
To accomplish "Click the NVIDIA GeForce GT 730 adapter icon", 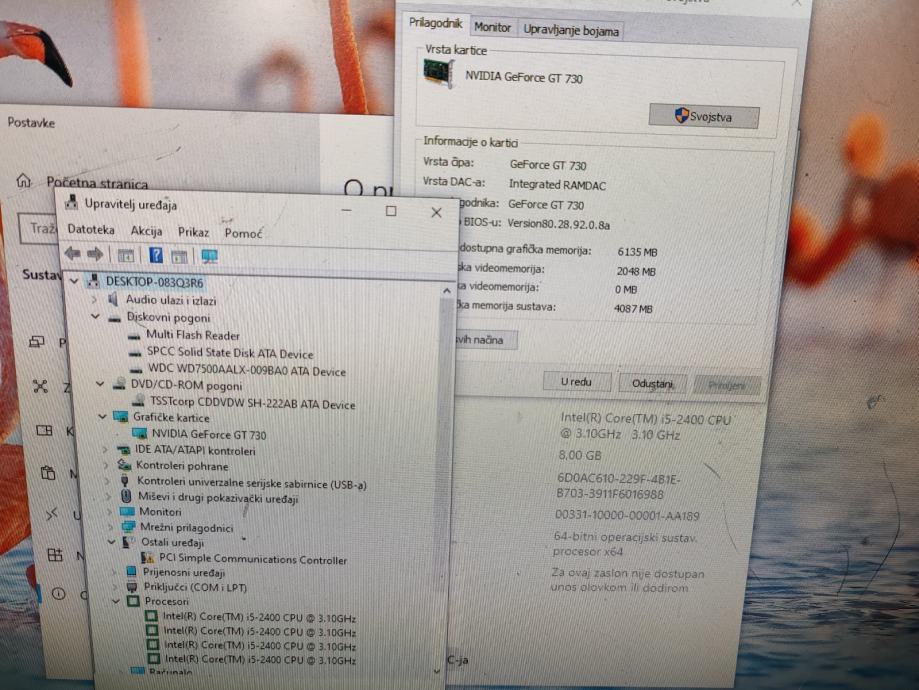I will pyautogui.click(x=438, y=74).
